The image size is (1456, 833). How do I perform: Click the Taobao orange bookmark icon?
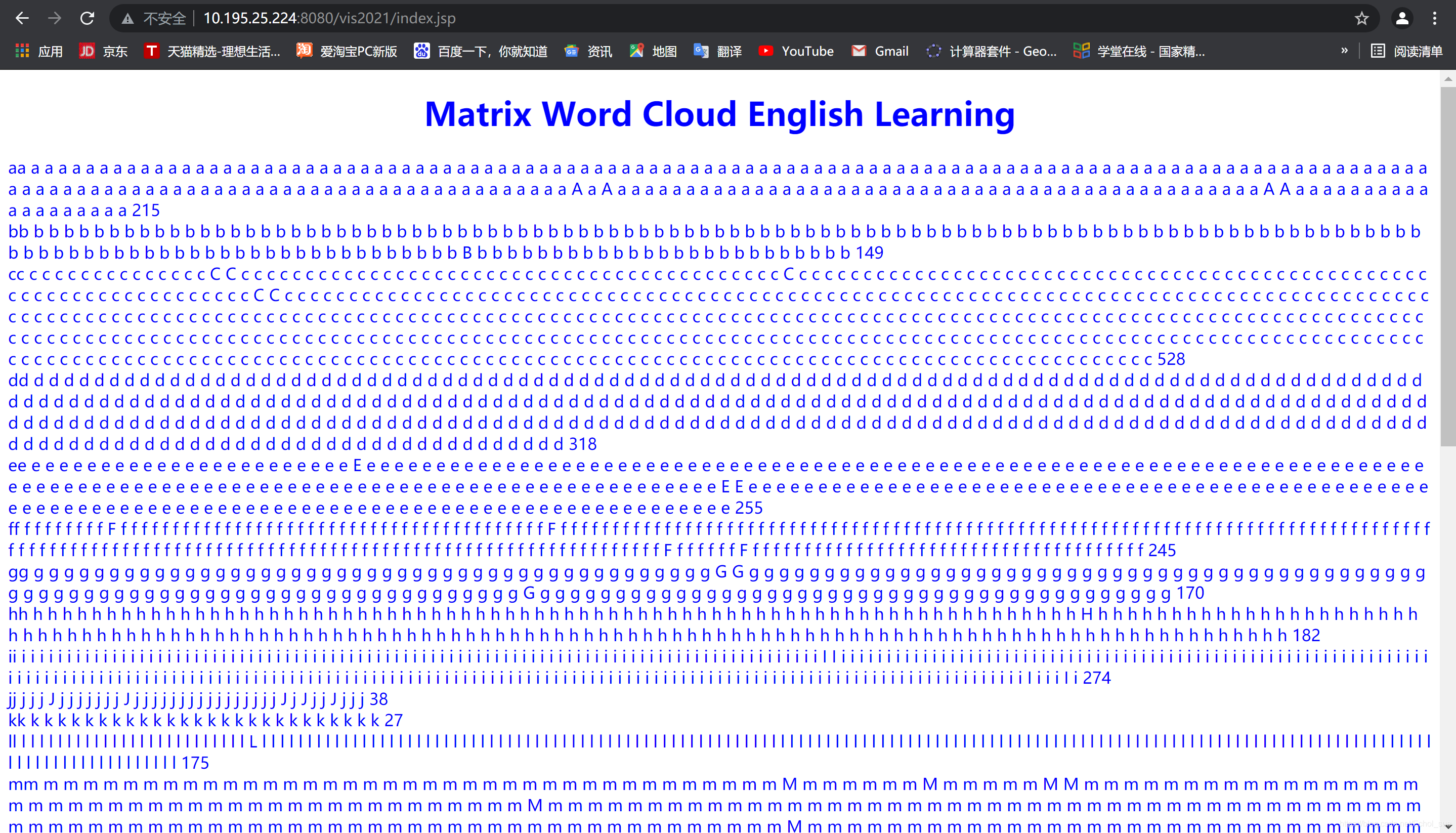coord(304,51)
